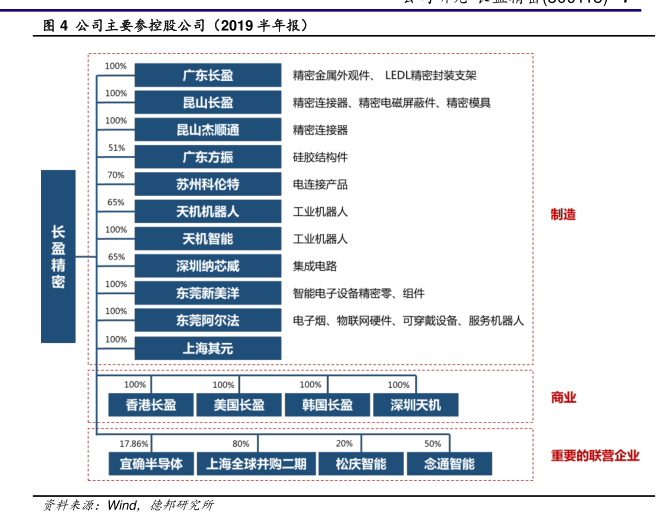The height and width of the screenshot is (522, 657).
Task: Click the 70% stake label for 苏州科伦特
Action: pyautogui.click(x=116, y=175)
